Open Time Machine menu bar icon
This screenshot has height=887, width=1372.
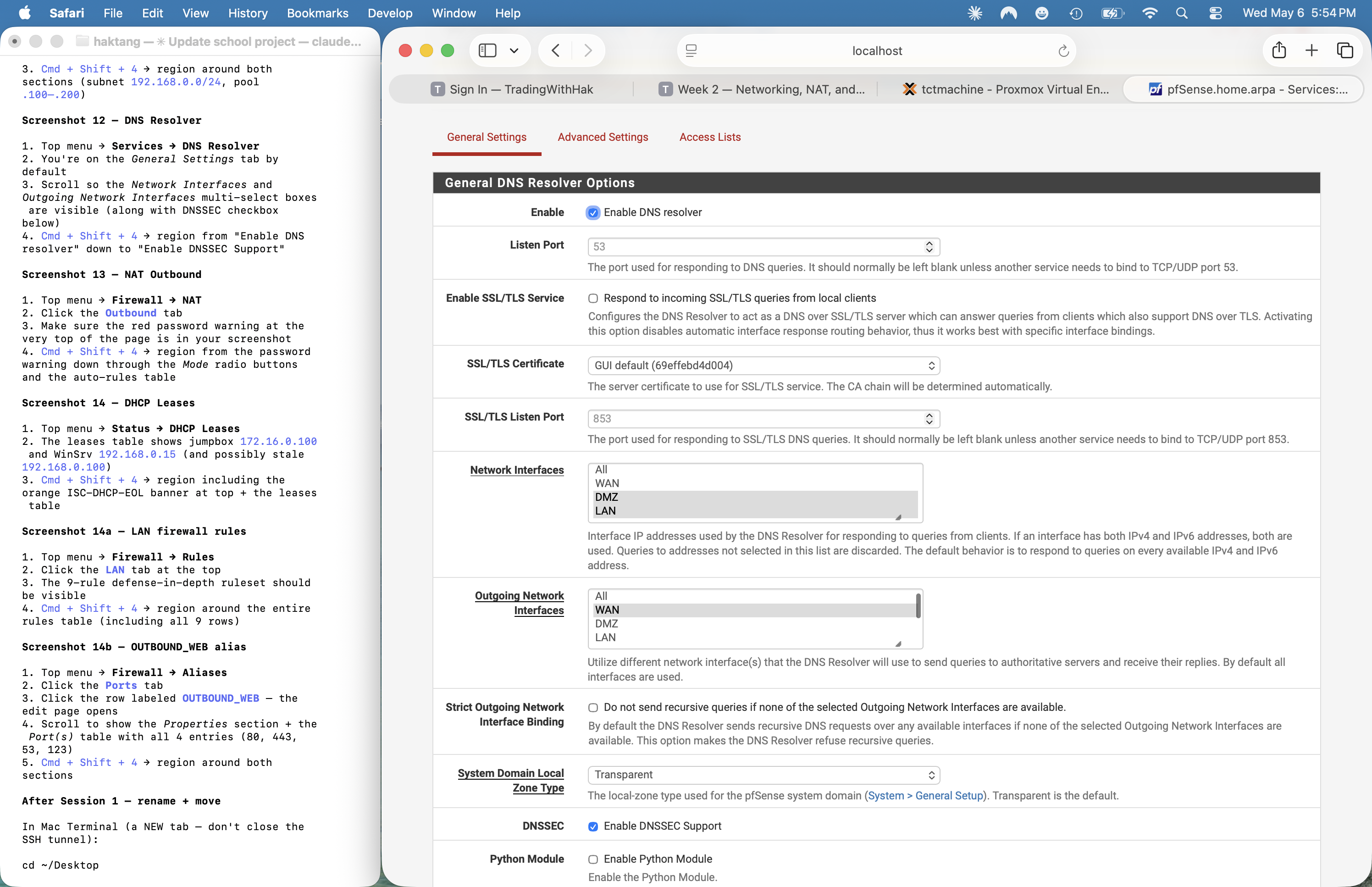coord(1075,13)
